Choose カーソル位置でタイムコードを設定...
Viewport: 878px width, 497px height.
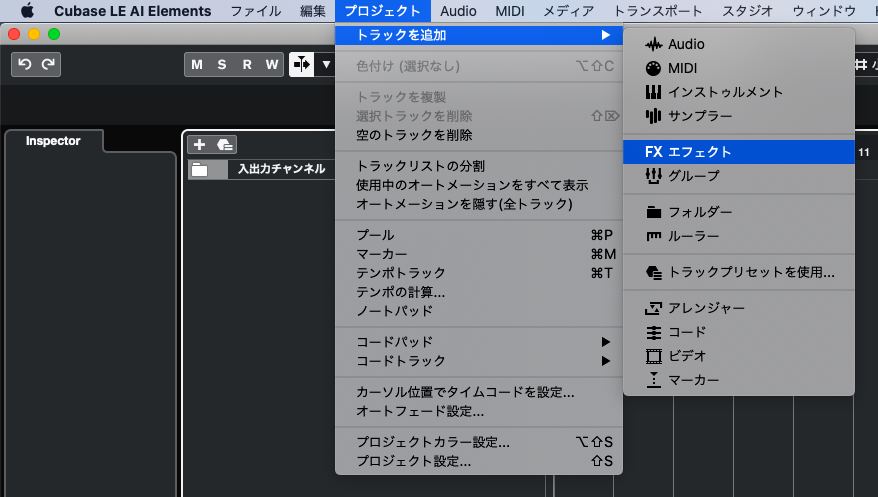click(479, 392)
